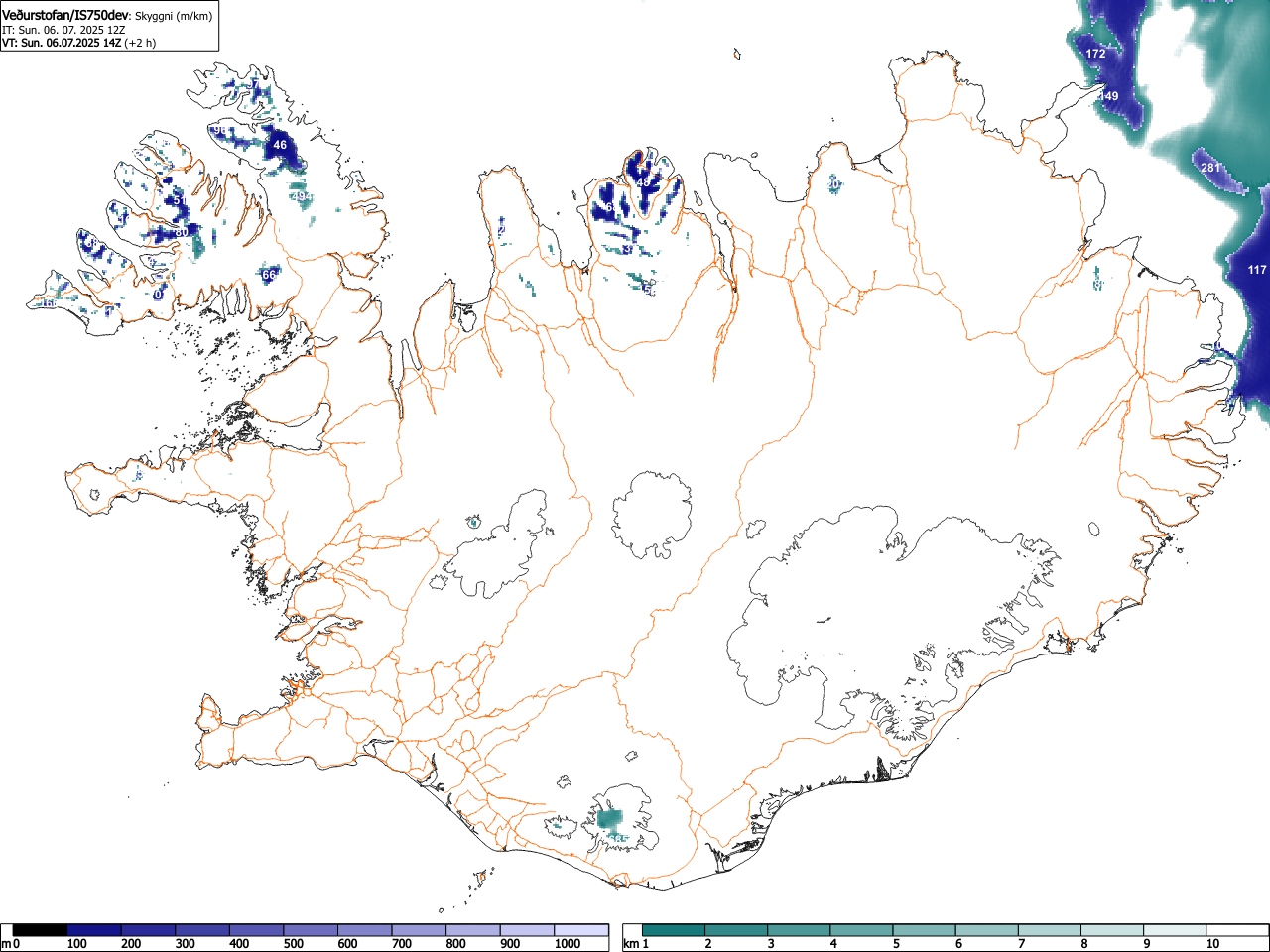
Task: Select the '149' visibility value label
Action: click(x=1108, y=96)
